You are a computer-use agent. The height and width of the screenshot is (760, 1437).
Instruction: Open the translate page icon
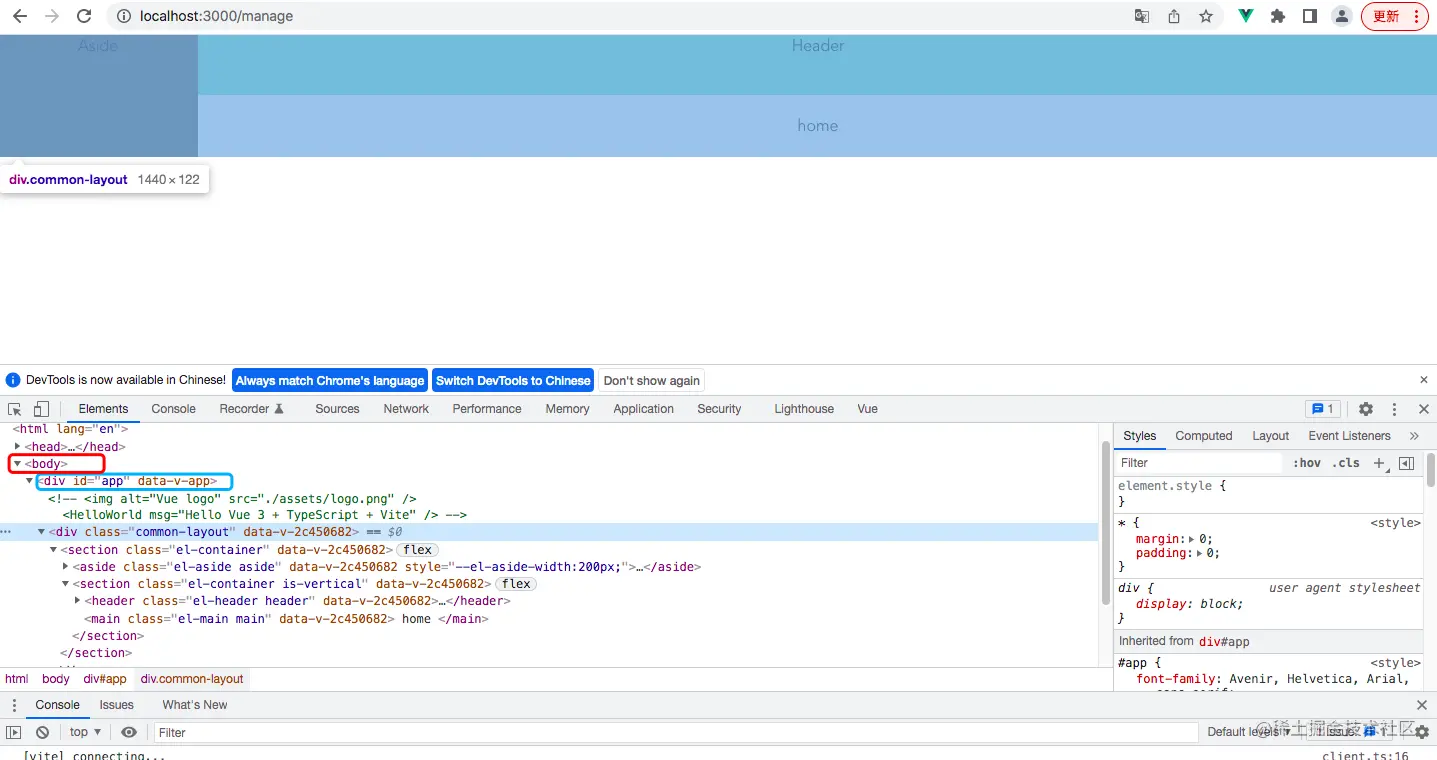point(1142,16)
